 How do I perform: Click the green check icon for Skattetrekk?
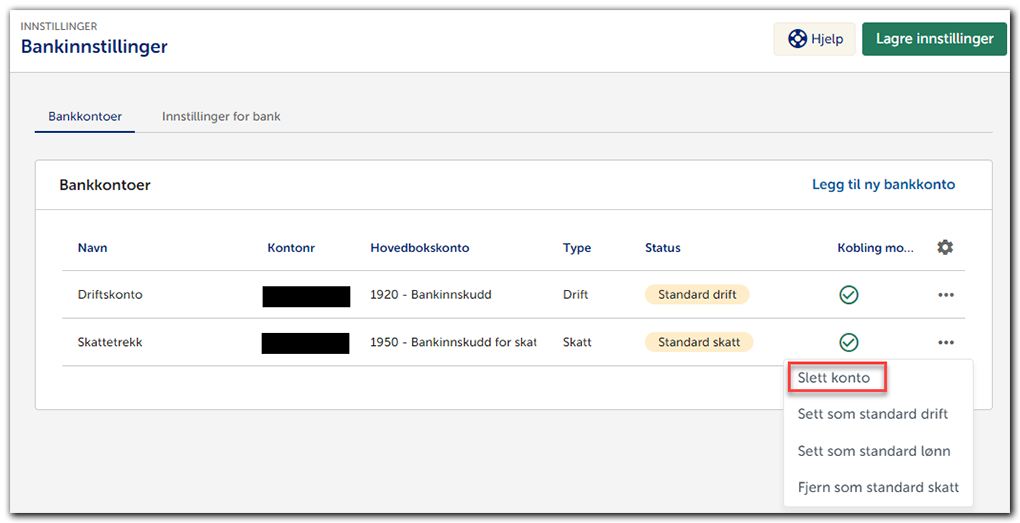pos(848,342)
